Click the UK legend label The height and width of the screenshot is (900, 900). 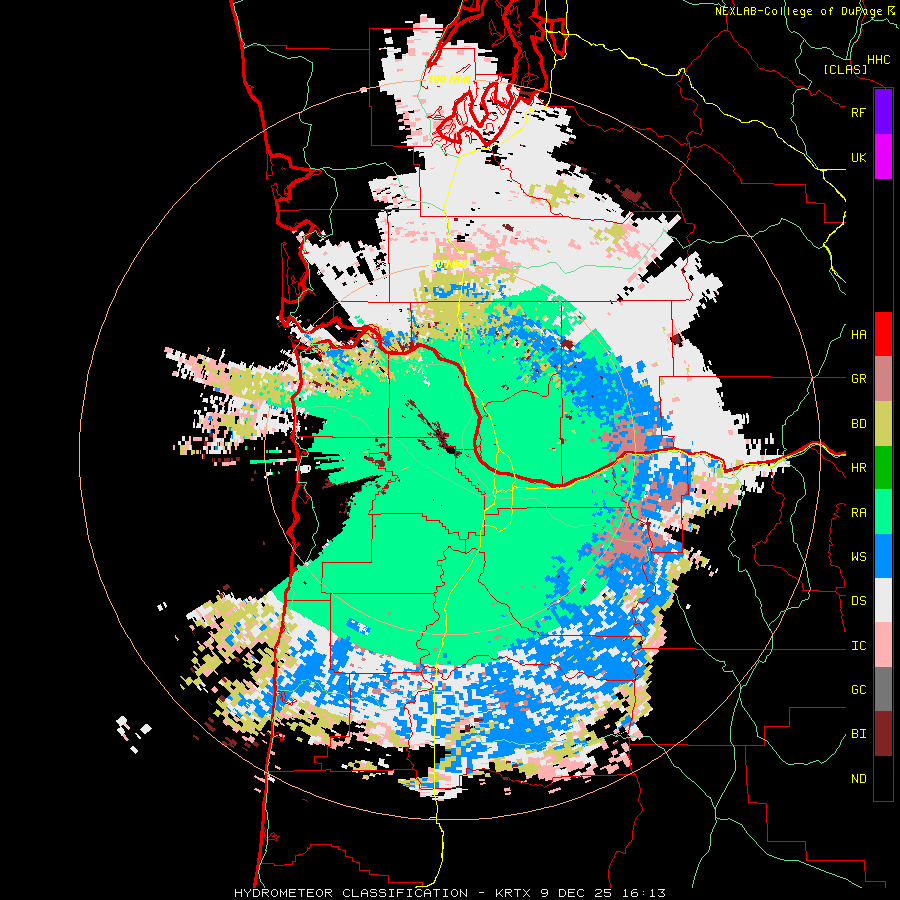858,157
